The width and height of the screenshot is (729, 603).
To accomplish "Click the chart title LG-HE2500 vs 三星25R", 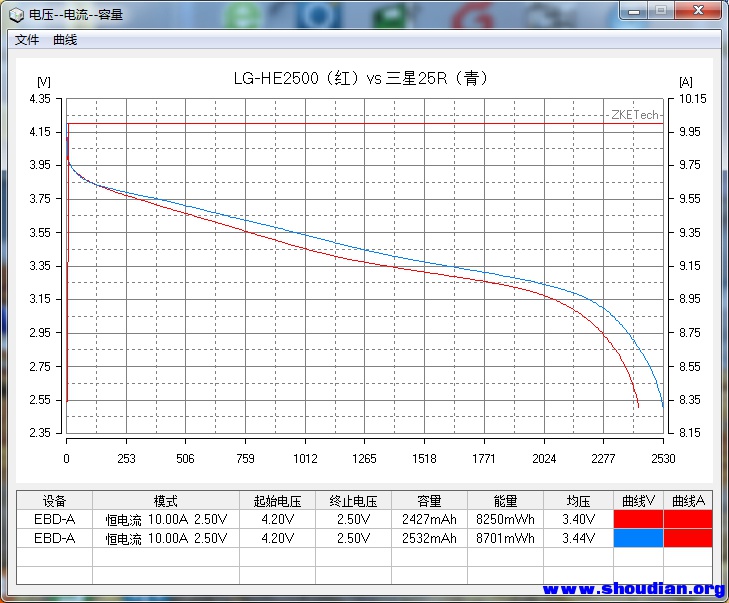I will (361, 78).
